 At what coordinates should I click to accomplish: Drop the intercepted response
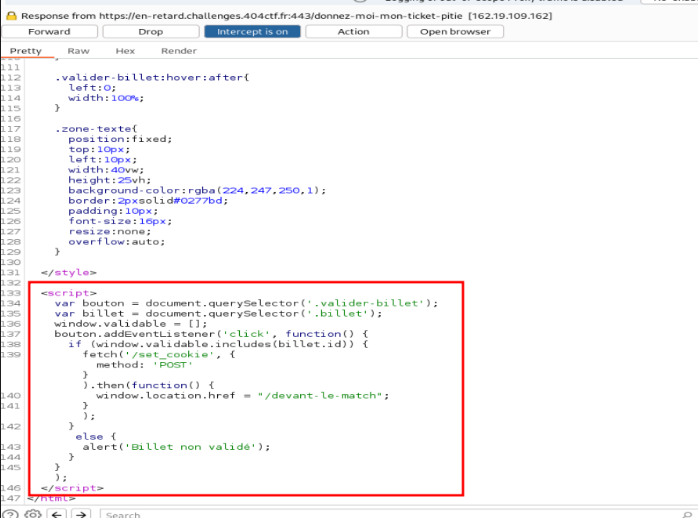[x=150, y=31]
